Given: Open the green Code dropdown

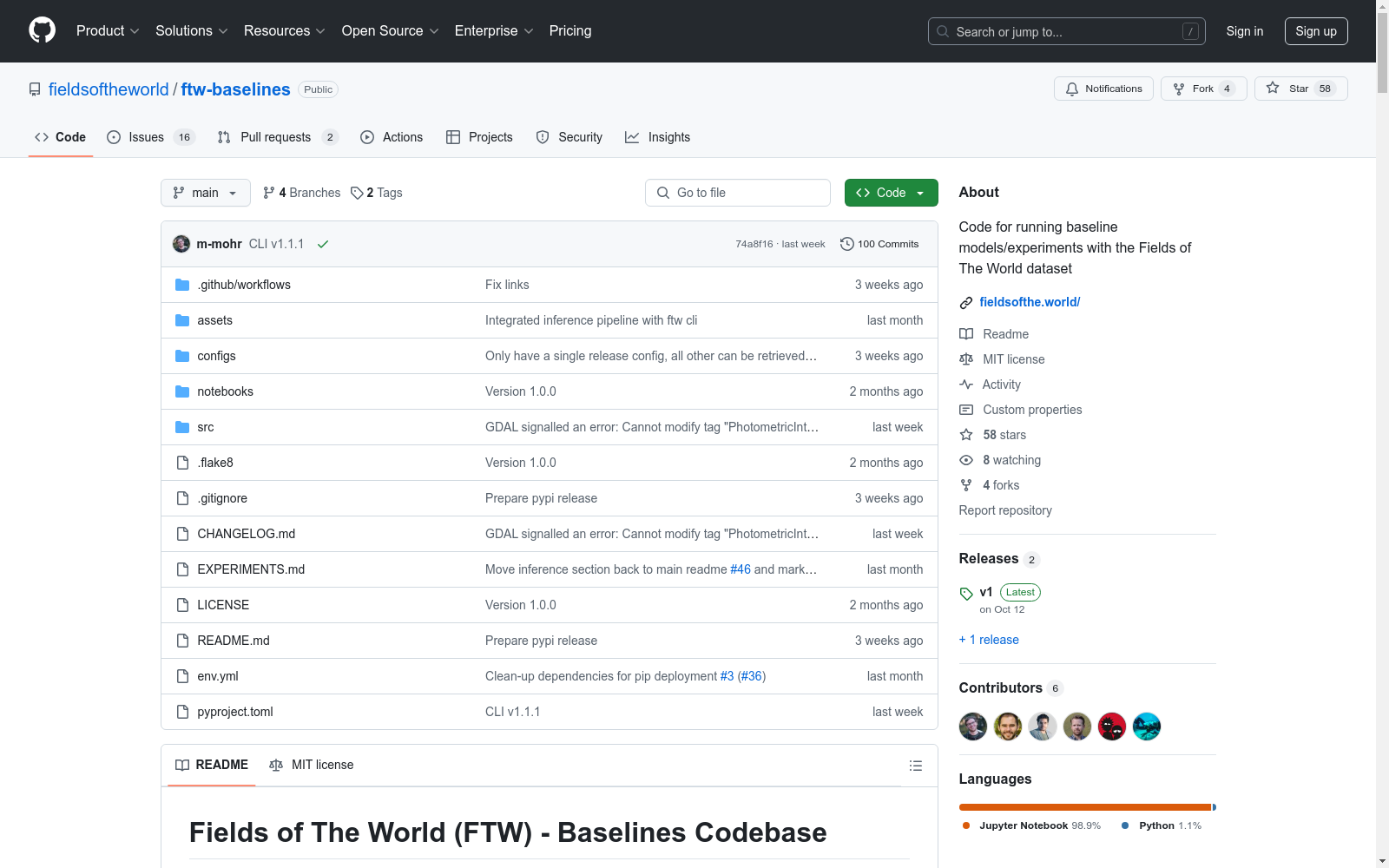Looking at the screenshot, I should tap(891, 193).
